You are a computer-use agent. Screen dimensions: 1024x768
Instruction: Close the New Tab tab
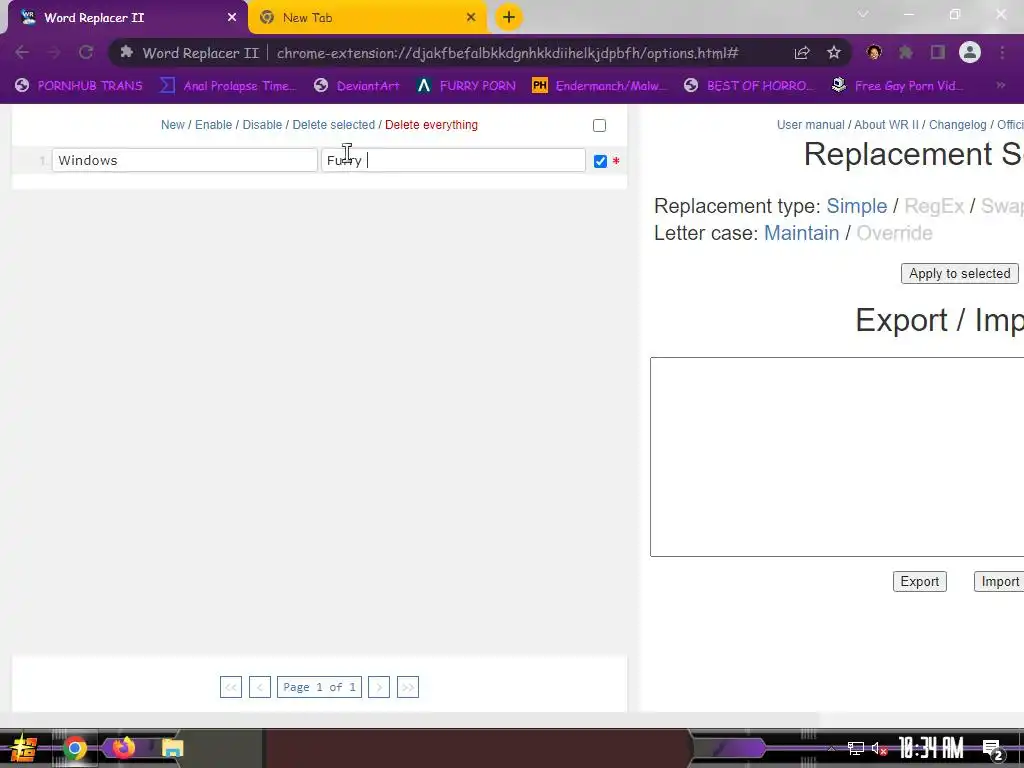[471, 18]
